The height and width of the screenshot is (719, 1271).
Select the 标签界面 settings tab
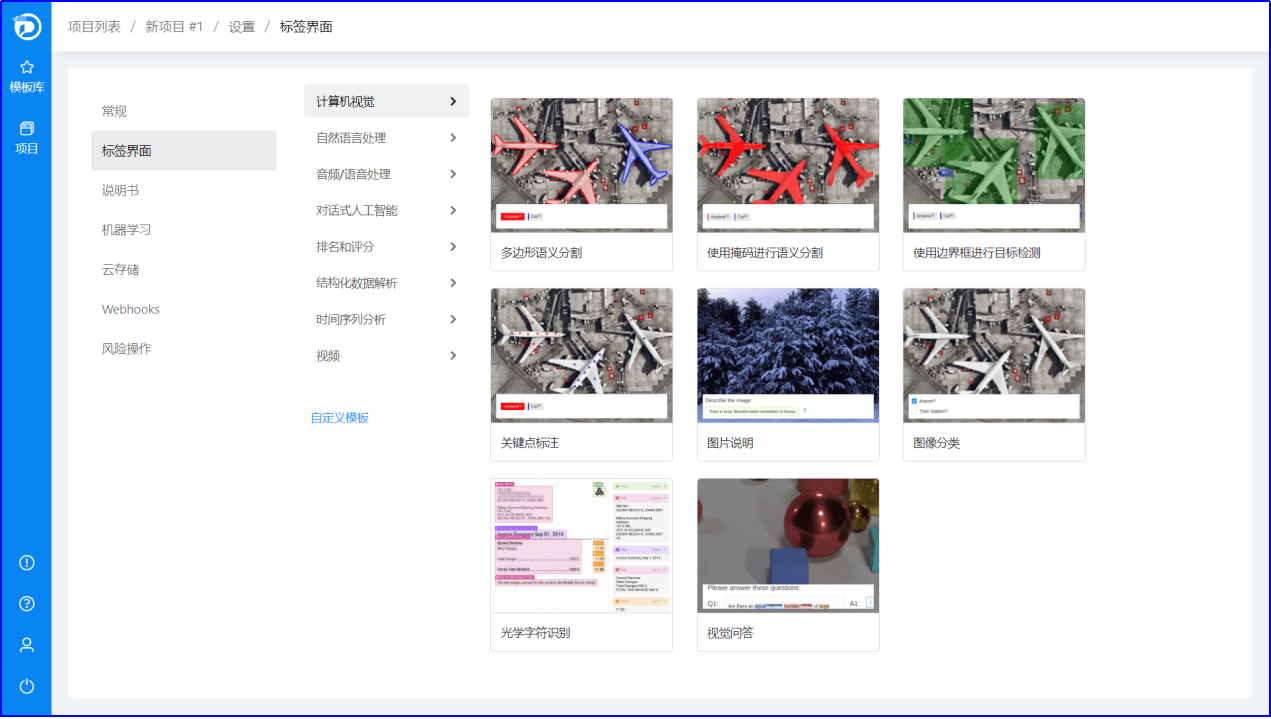point(183,150)
